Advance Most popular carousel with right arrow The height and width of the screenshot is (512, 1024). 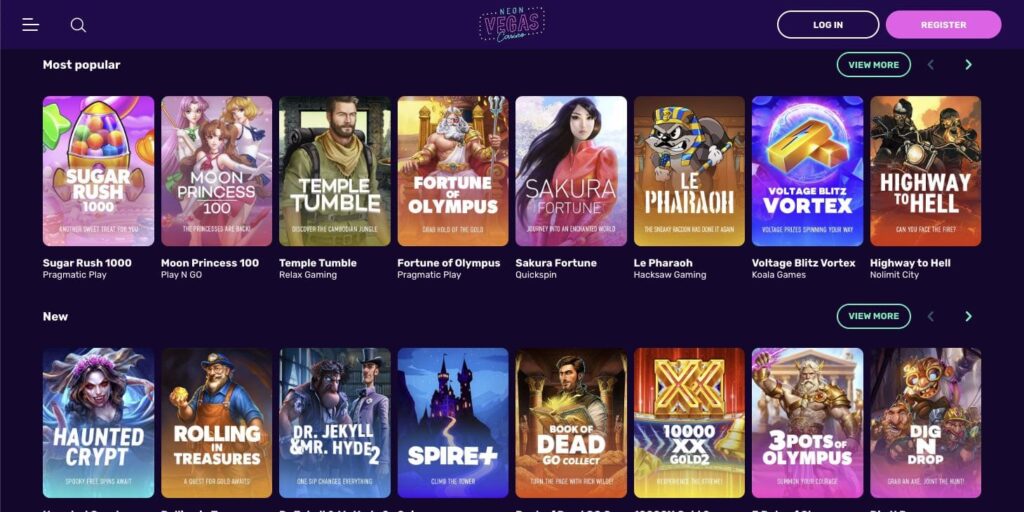click(x=968, y=65)
